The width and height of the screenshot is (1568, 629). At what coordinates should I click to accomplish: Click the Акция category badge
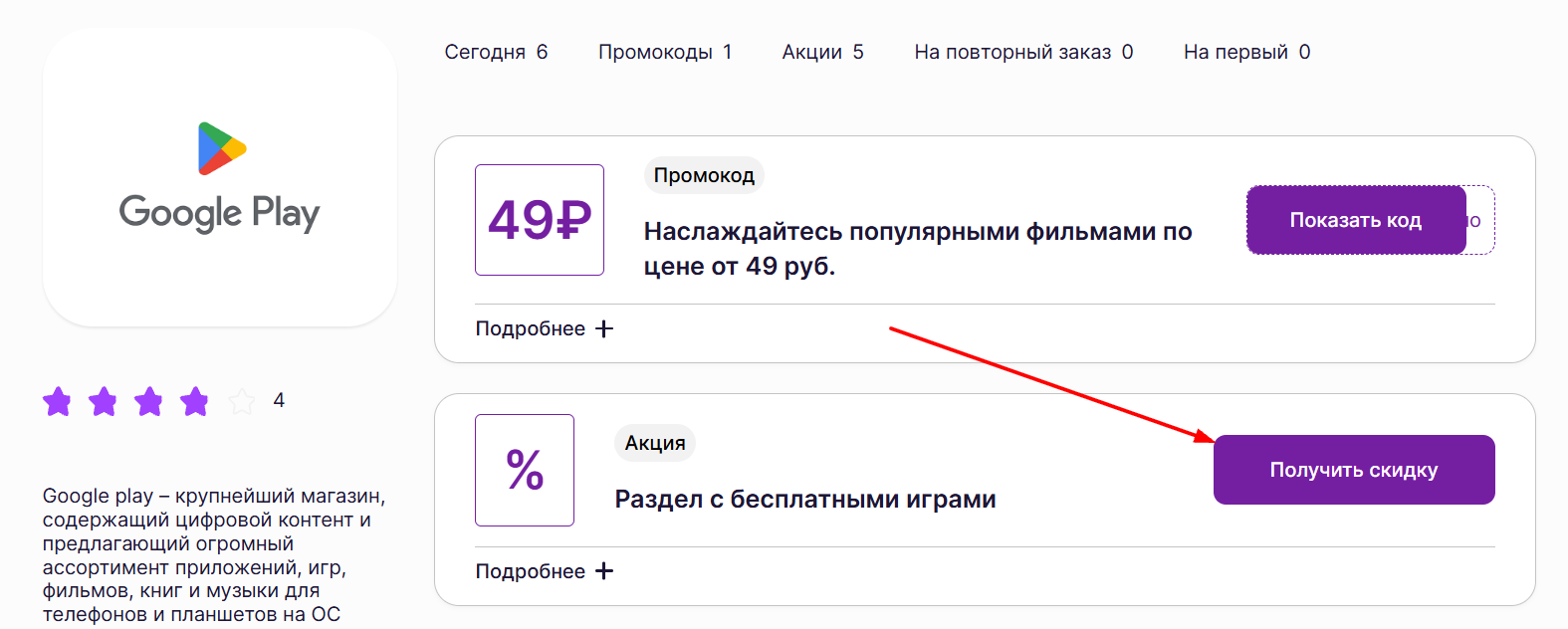tap(654, 442)
